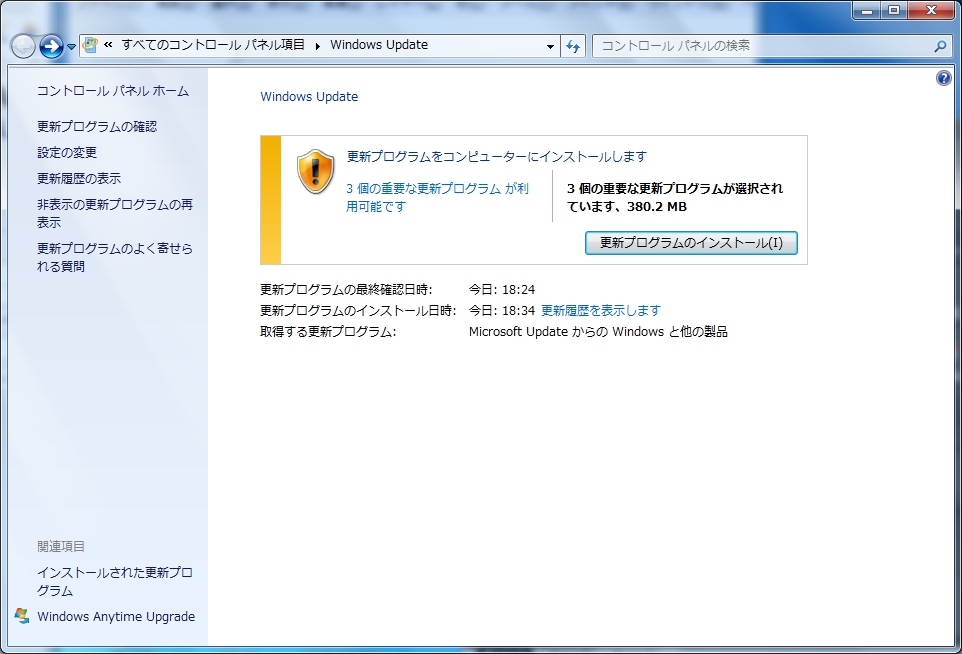Click 更新プログラムの確認 in sidebar

pos(97,127)
